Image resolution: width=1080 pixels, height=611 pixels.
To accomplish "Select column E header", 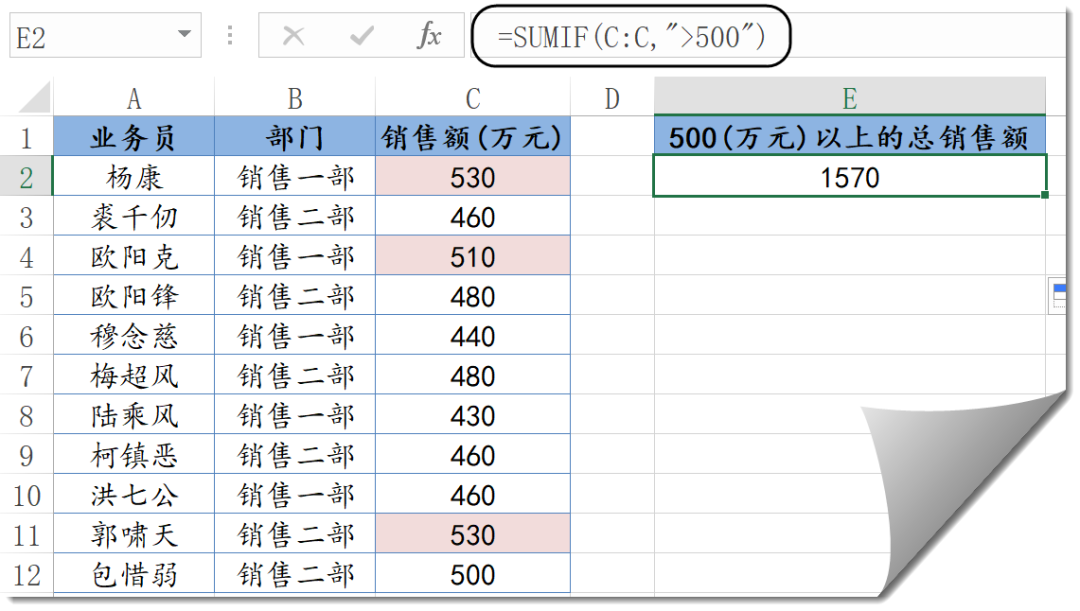I will tap(849, 97).
